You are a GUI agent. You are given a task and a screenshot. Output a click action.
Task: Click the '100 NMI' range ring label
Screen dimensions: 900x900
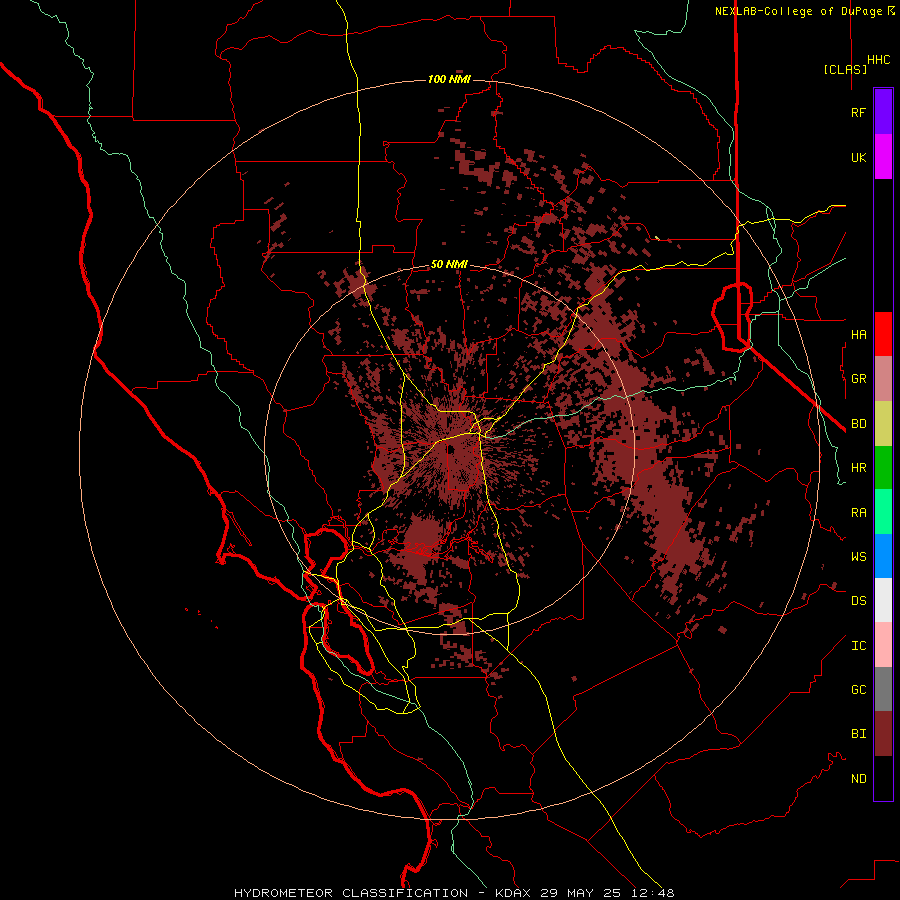click(449, 79)
